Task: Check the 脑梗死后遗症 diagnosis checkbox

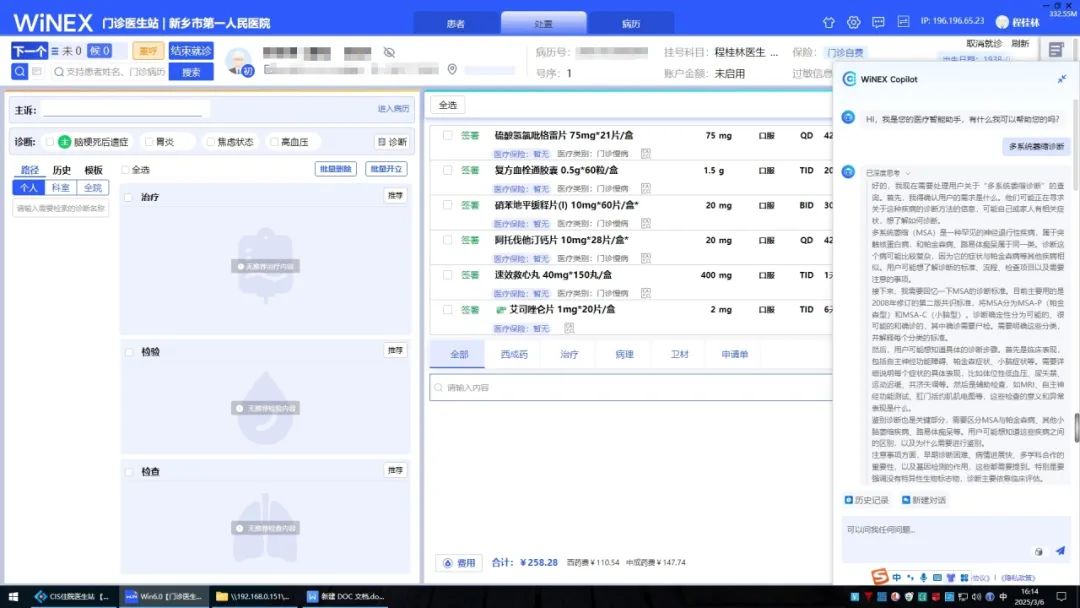Action: point(50,142)
